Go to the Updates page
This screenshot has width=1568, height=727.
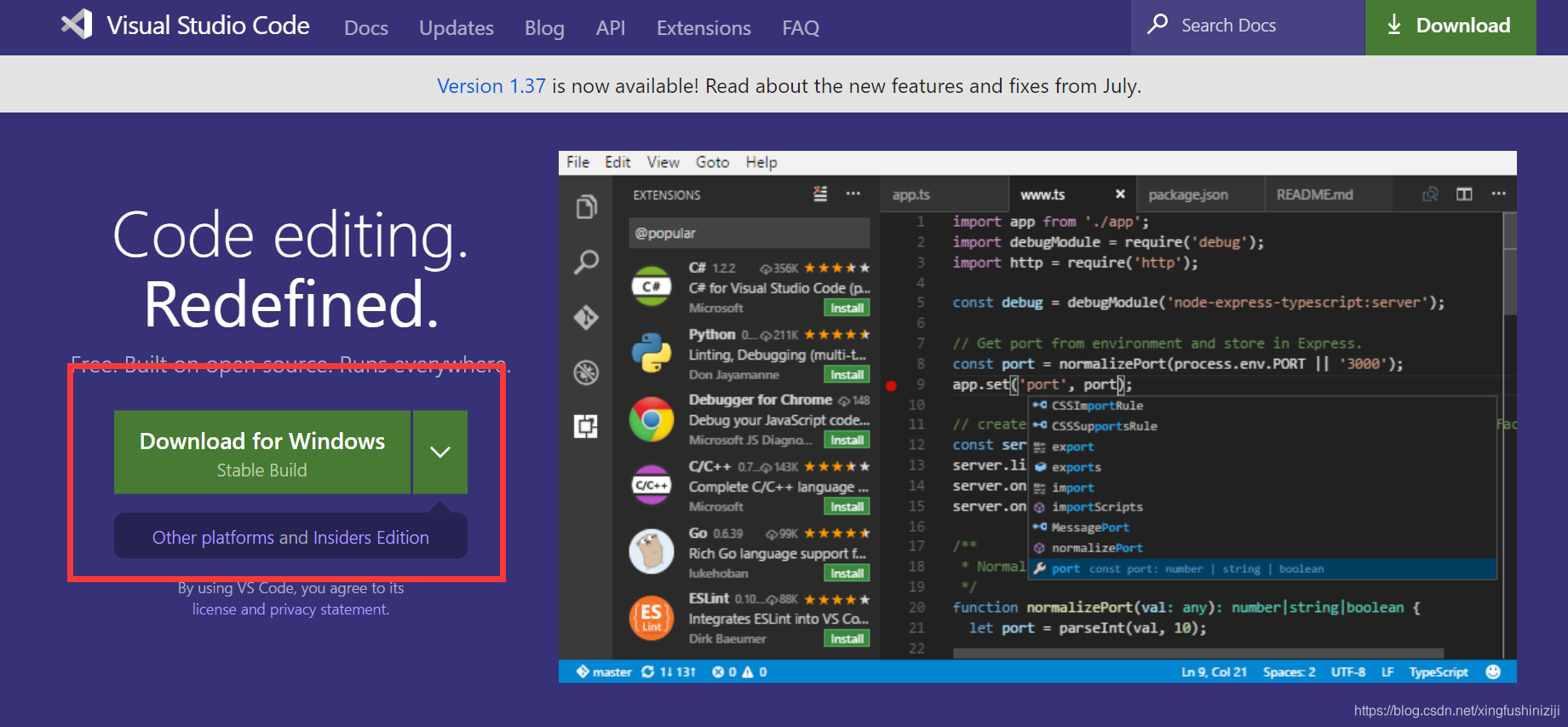457,28
